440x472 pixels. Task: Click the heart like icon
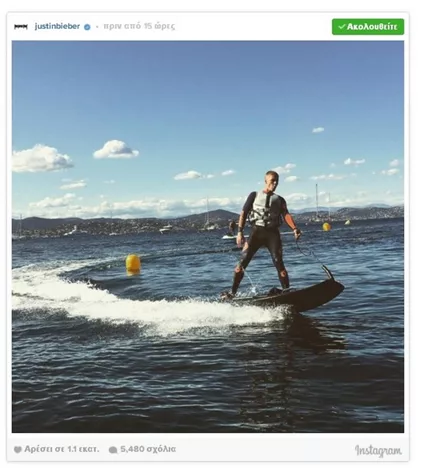click(18, 450)
